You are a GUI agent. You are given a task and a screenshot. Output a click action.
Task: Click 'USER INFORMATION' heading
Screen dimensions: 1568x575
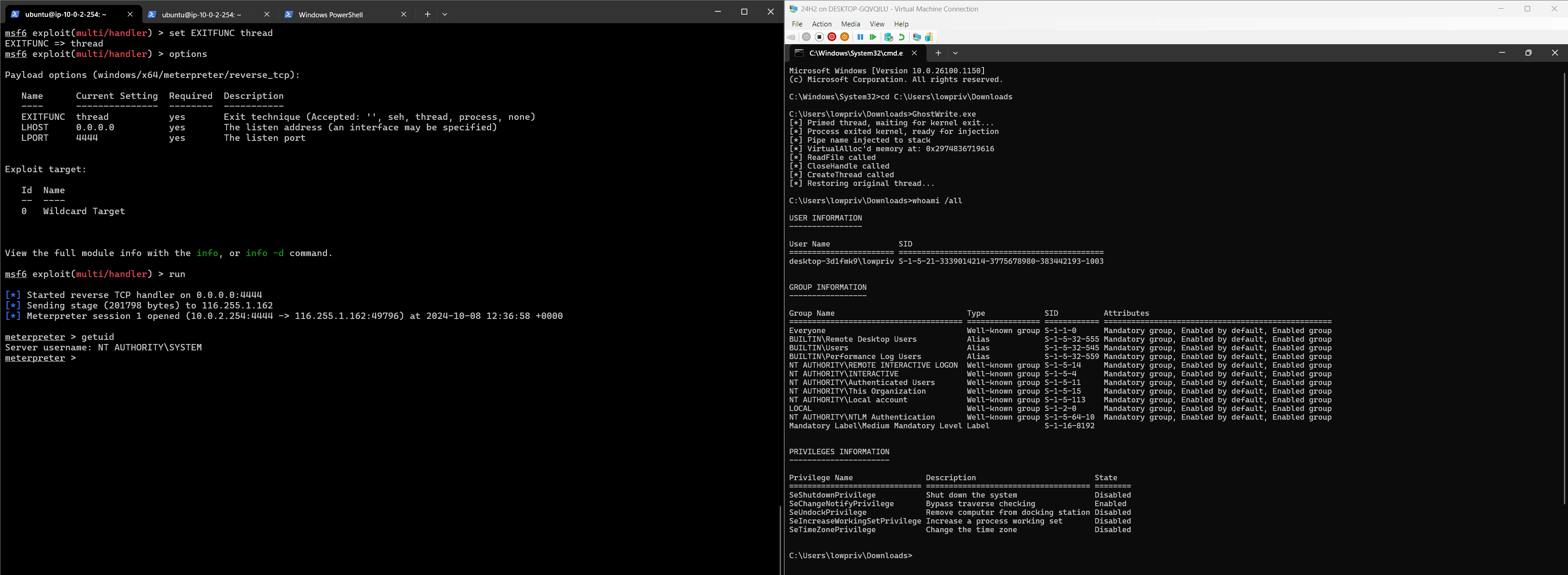[x=825, y=218]
